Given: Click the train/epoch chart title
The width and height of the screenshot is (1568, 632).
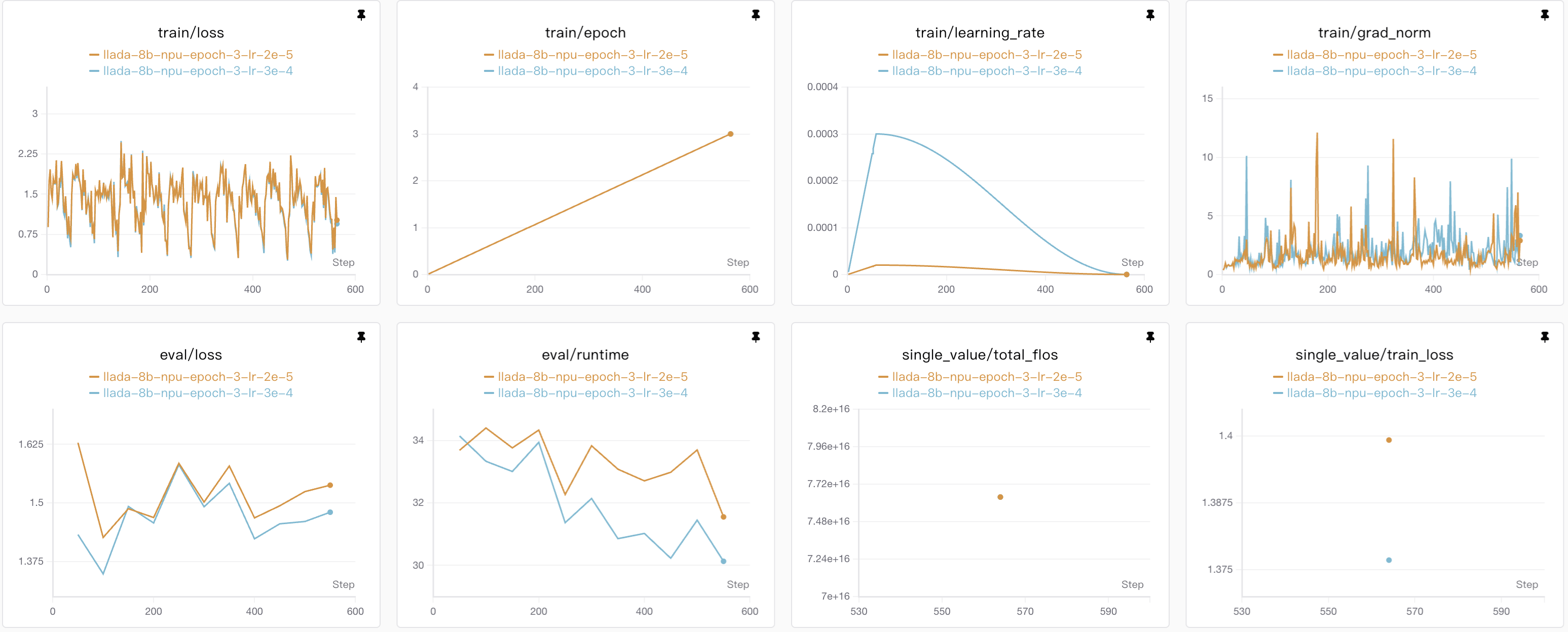Looking at the screenshot, I should click(585, 33).
